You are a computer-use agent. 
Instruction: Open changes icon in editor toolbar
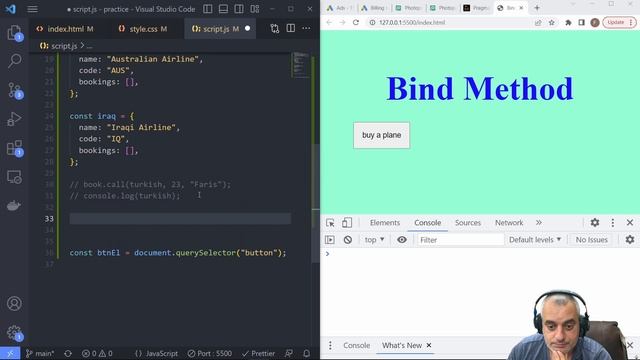coord(275,28)
